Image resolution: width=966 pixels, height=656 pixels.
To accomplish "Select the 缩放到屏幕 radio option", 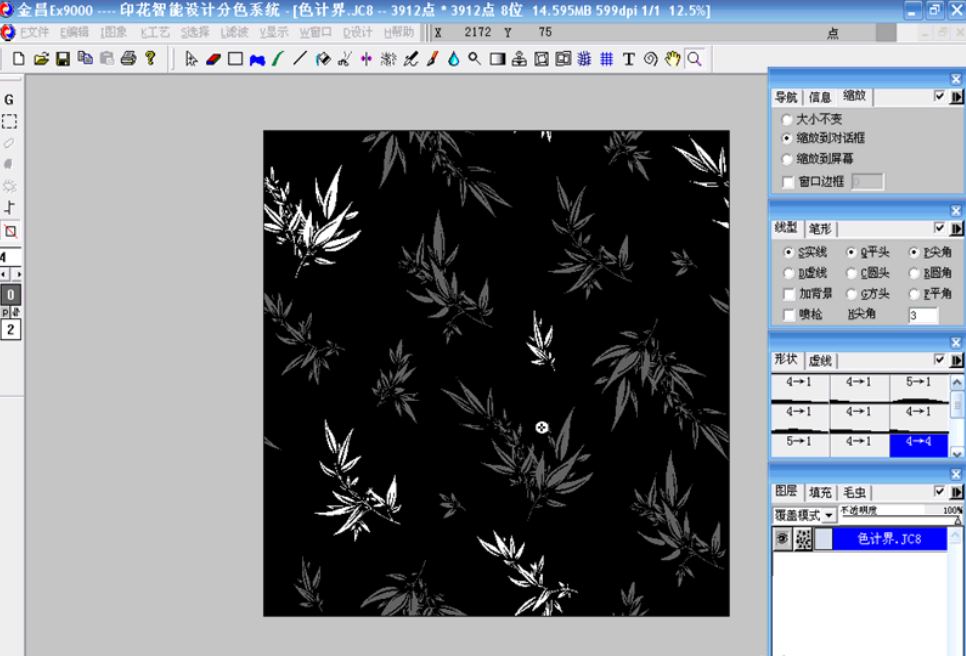I will tap(787, 159).
